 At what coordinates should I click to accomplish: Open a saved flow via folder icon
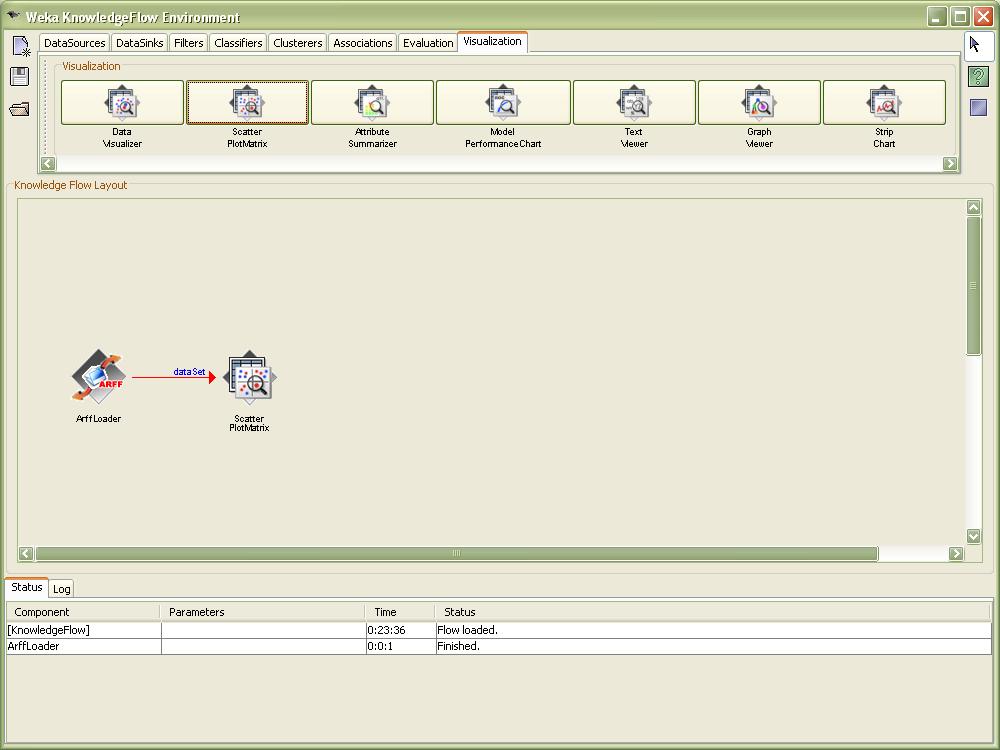[x=19, y=109]
